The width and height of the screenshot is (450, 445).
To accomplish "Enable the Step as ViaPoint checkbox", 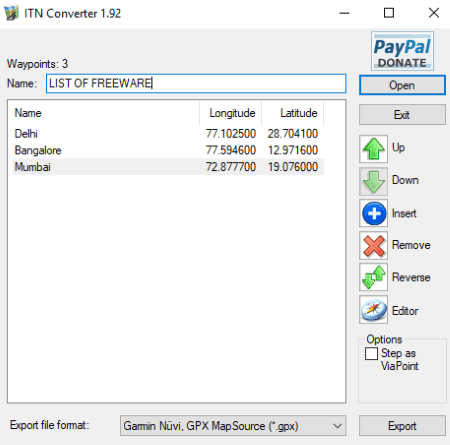I will pyautogui.click(x=371, y=354).
